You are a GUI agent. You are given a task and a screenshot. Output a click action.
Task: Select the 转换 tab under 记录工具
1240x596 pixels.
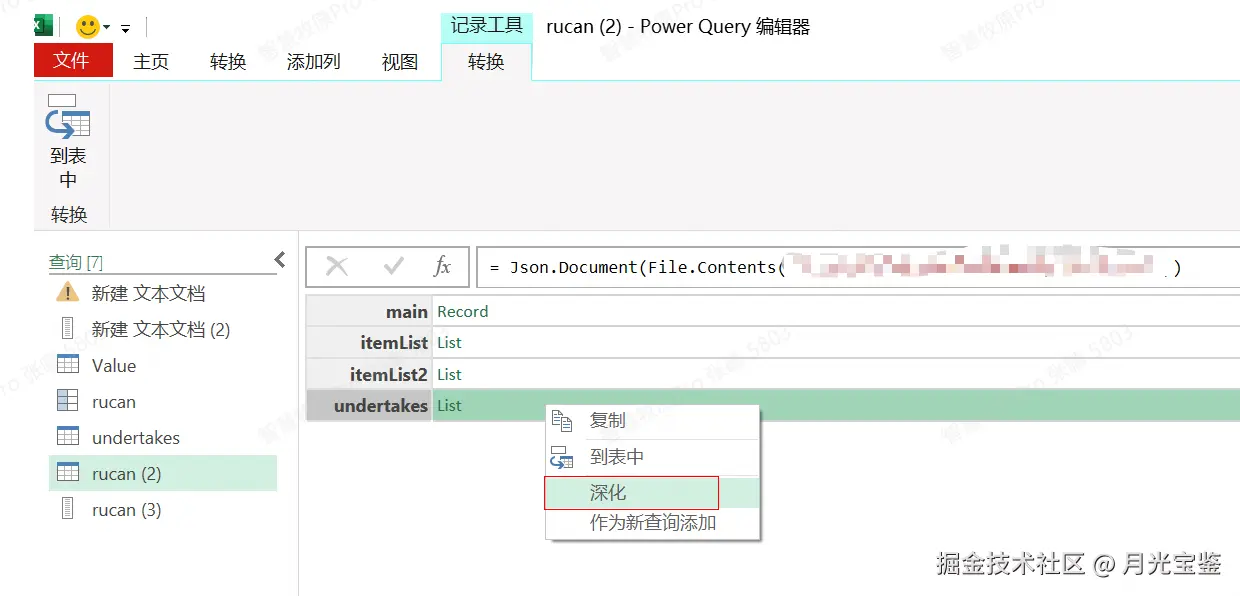click(x=486, y=62)
